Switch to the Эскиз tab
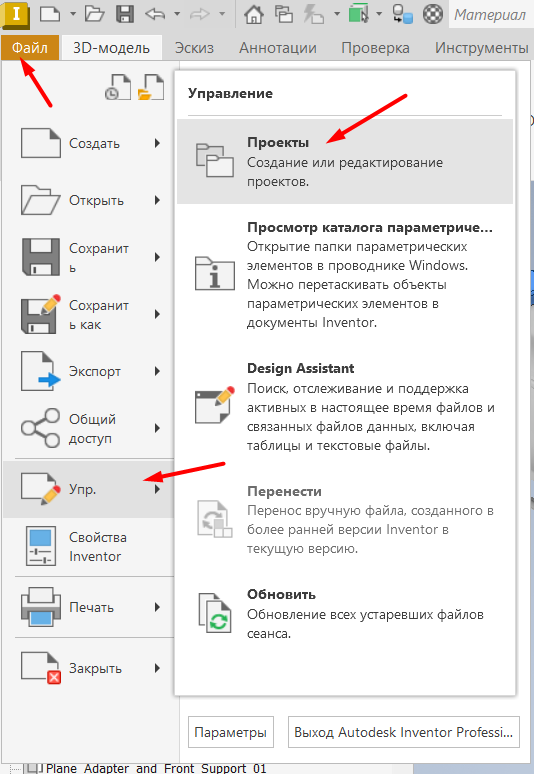534x774 pixels. (x=194, y=48)
